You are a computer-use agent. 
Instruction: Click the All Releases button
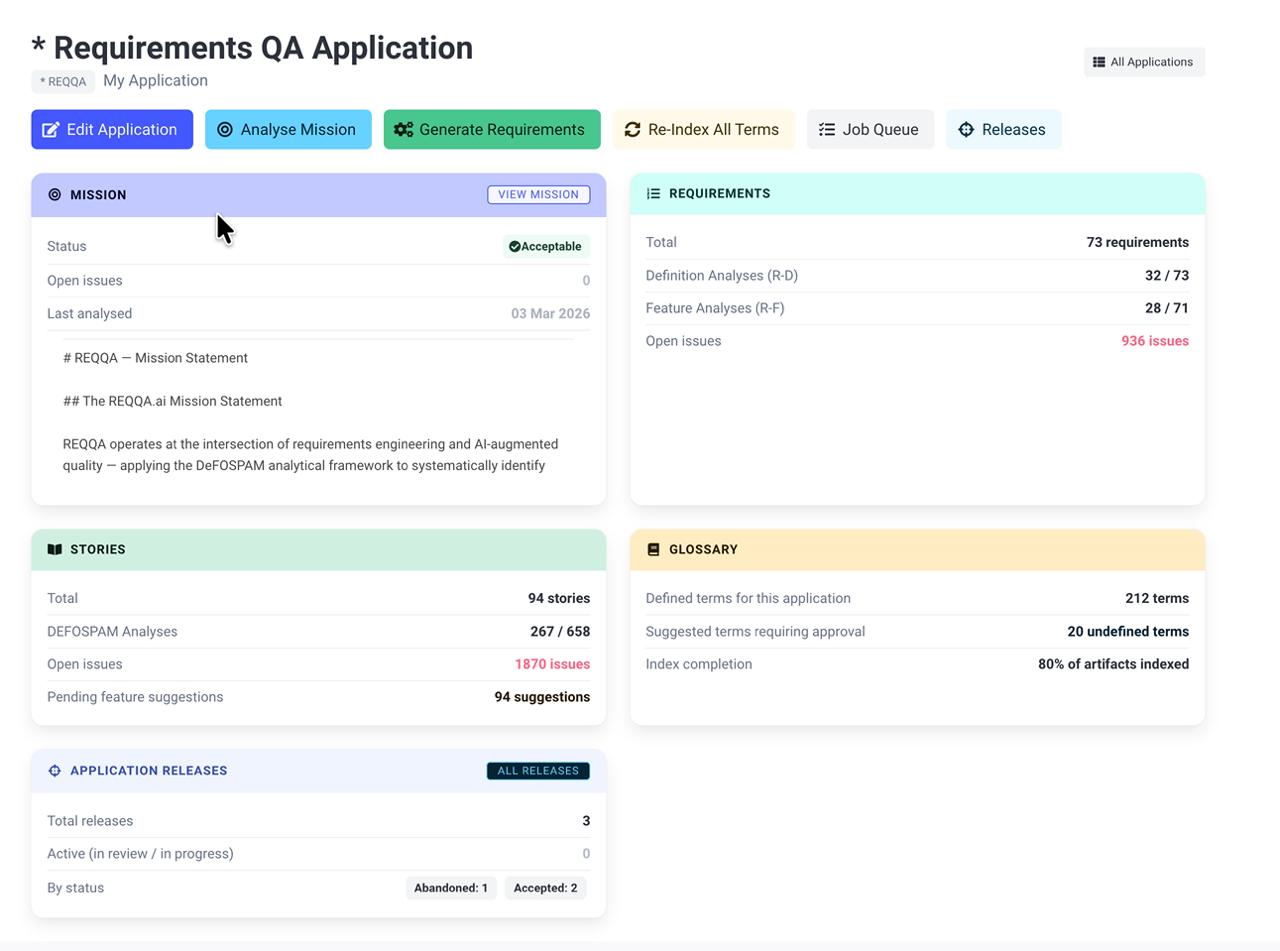click(x=538, y=771)
